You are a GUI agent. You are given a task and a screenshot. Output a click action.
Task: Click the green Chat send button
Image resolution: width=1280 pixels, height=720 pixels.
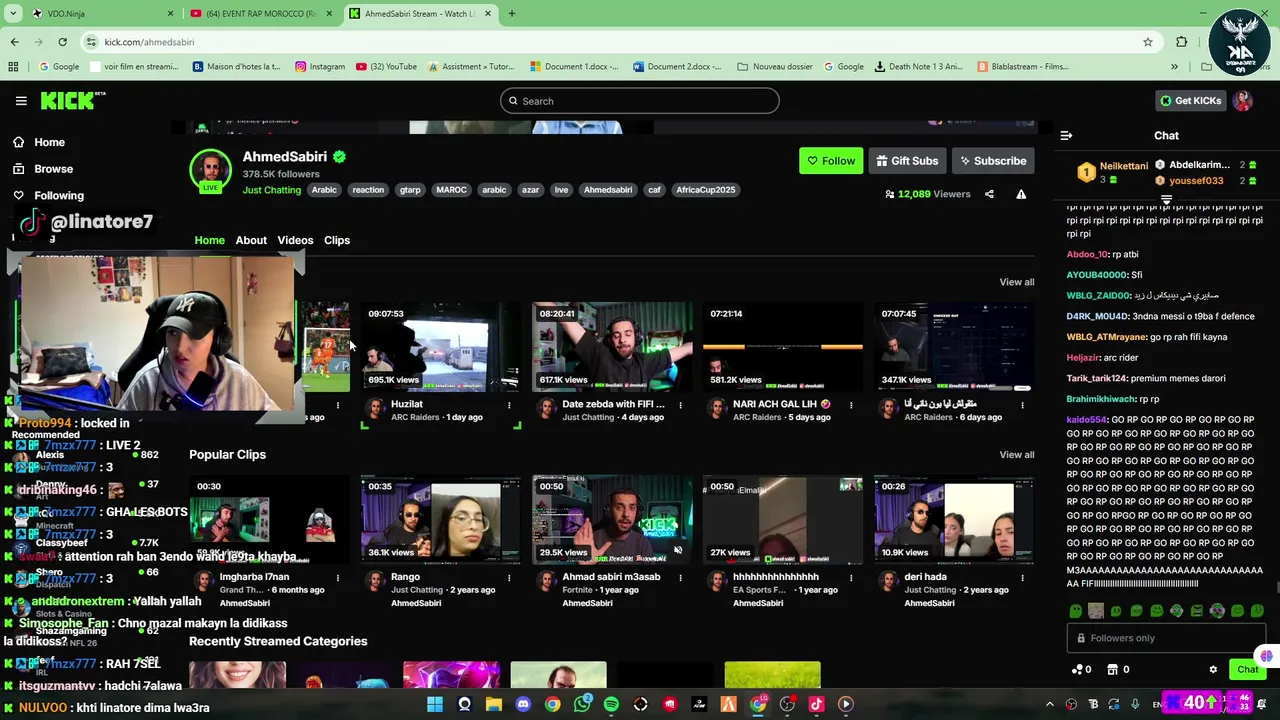[x=1247, y=670]
